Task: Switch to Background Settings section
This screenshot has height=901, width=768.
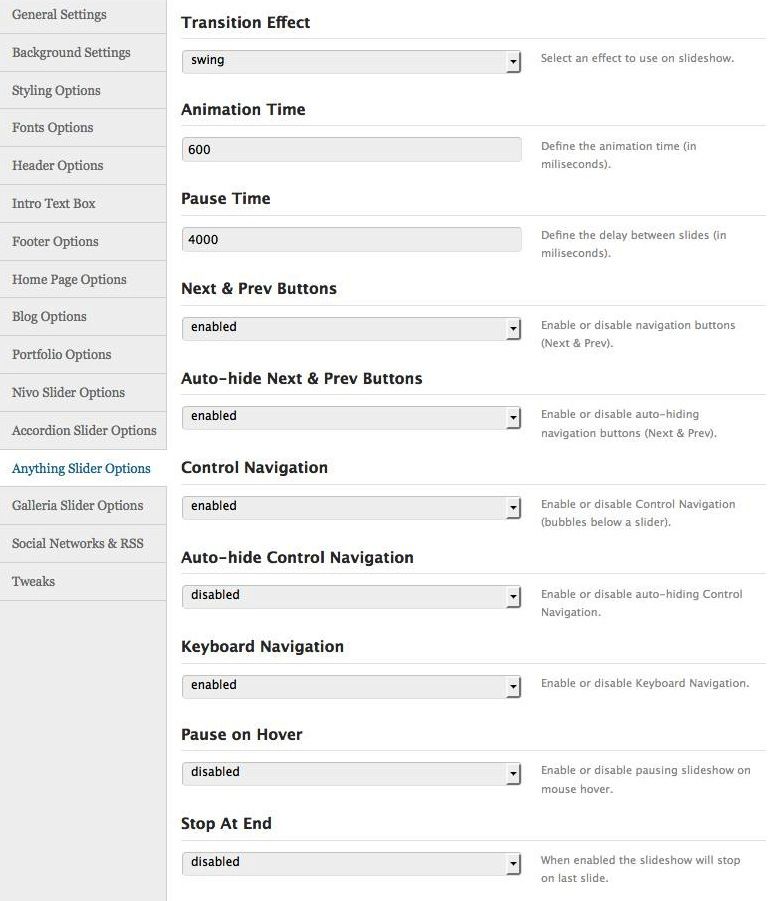Action: [x=71, y=53]
